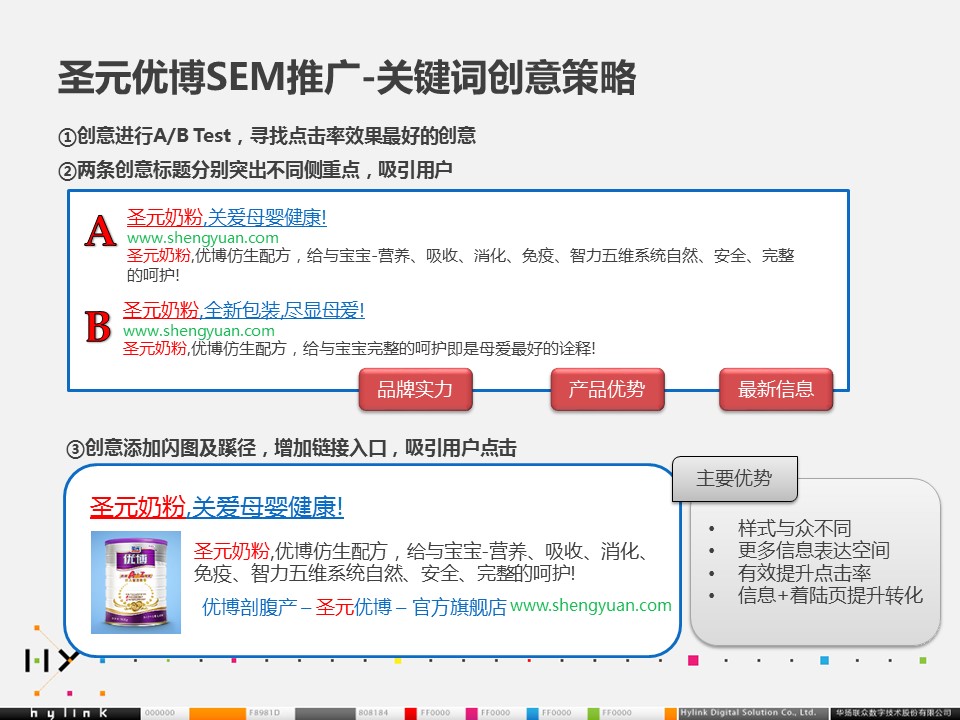Viewport: 960px width, 720px height.
Task: Click the red letter B icon
Action: 98,326
